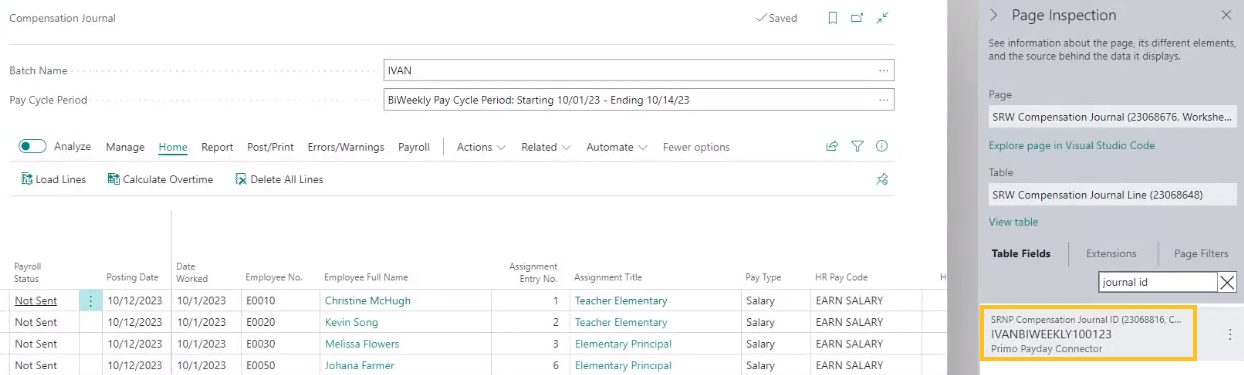Open the Errors/Warnings menu

(x=345, y=147)
